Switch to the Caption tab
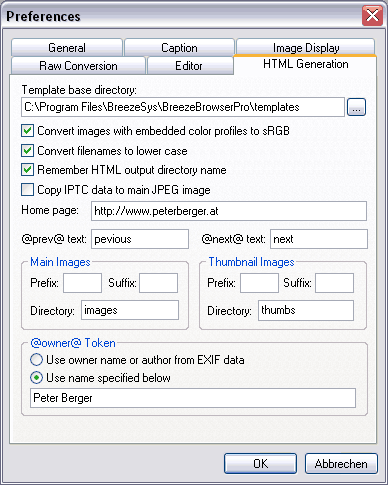 (x=179, y=48)
